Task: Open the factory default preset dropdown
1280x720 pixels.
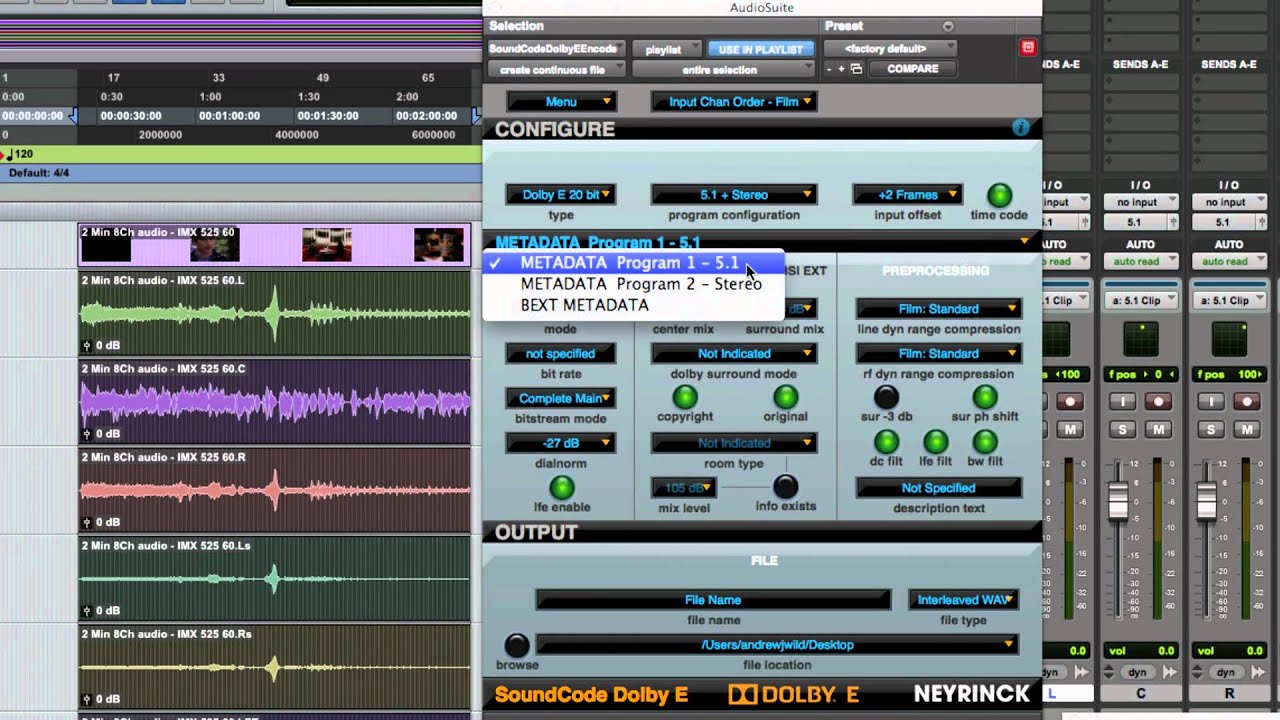Action: coord(891,49)
